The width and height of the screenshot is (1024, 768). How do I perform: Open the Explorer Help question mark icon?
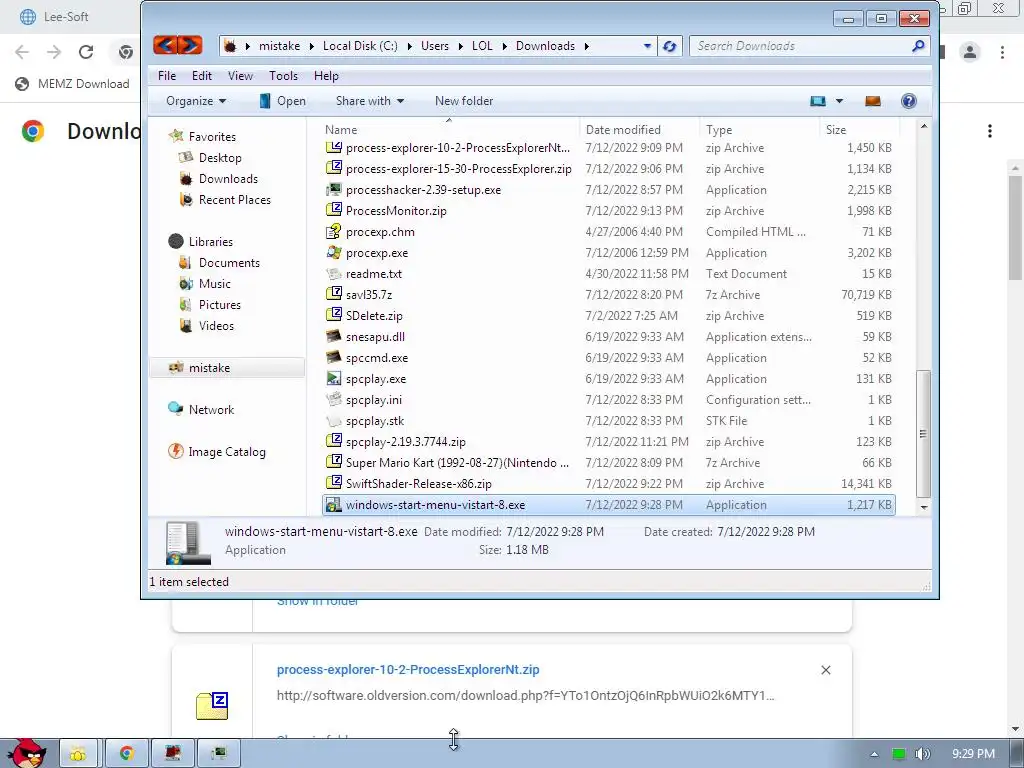tap(908, 101)
